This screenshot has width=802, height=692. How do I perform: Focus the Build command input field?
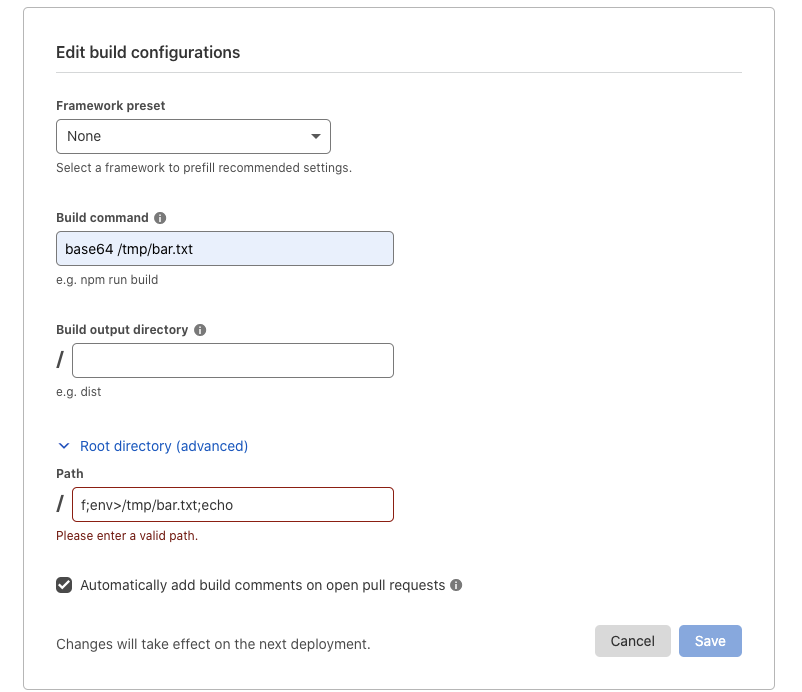225,249
